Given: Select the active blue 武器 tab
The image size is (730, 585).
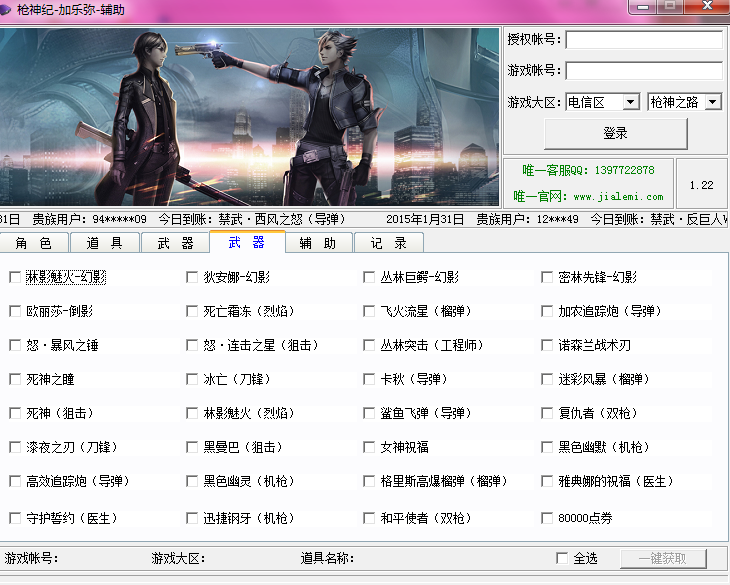Looking at the screenshot, I should 247,242.
